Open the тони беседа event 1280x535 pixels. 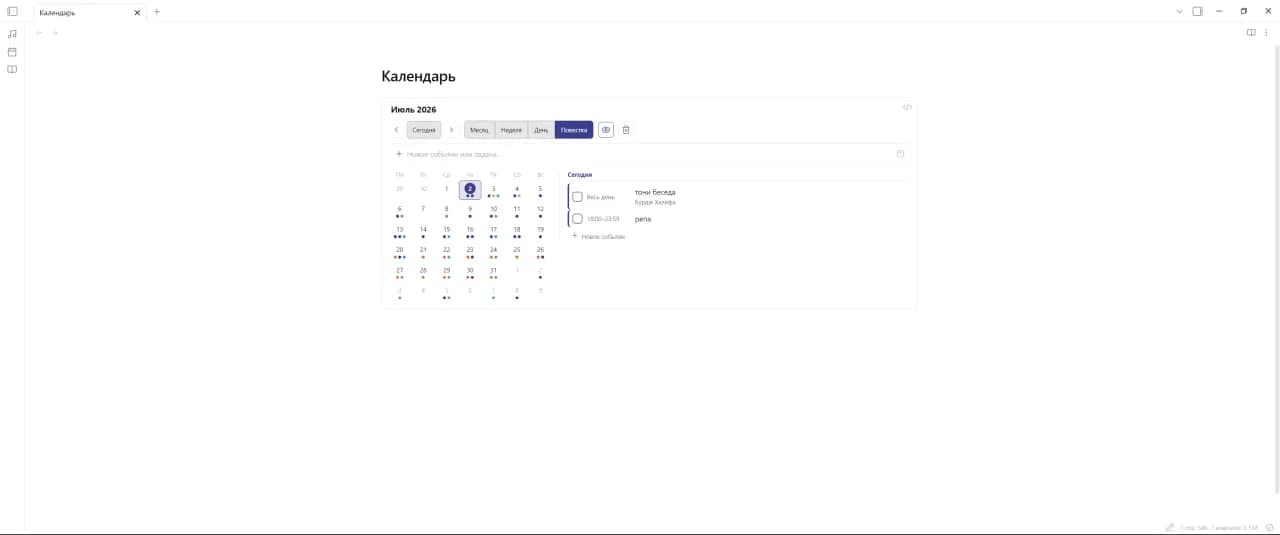pyautogui.click(x=655, y=192)
